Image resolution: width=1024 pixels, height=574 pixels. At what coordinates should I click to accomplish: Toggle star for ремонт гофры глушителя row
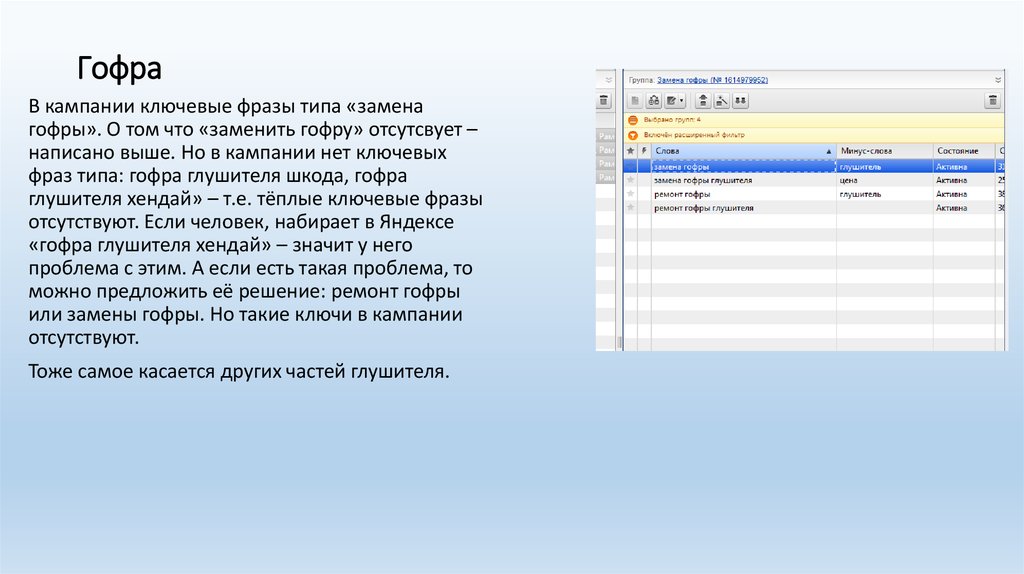[x=631, y=208]
